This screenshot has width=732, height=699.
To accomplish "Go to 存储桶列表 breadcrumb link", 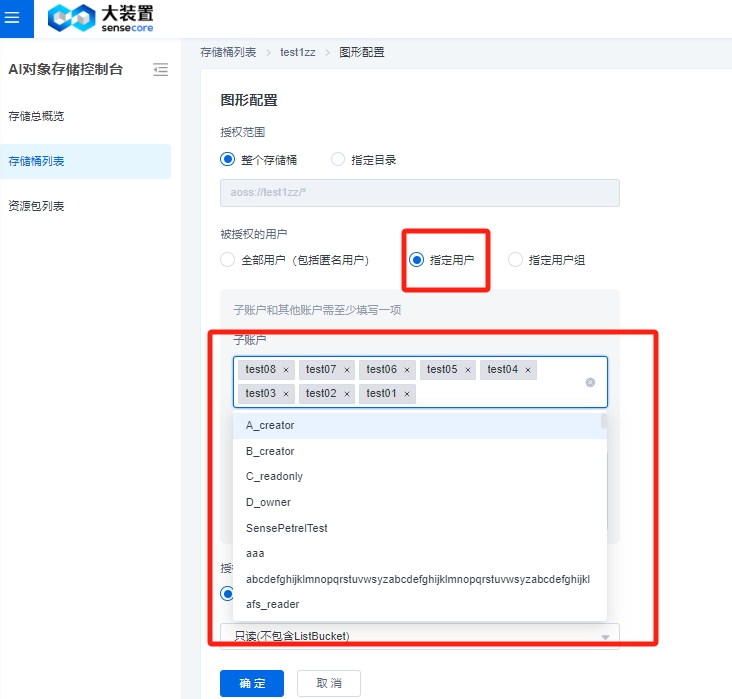I will click(x=228, y=52).
